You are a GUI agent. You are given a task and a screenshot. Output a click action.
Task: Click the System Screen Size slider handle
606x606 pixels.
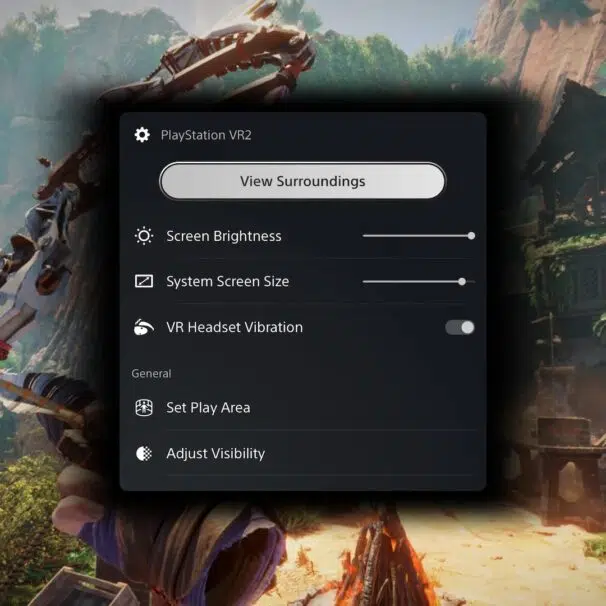[x=462, y=282]
